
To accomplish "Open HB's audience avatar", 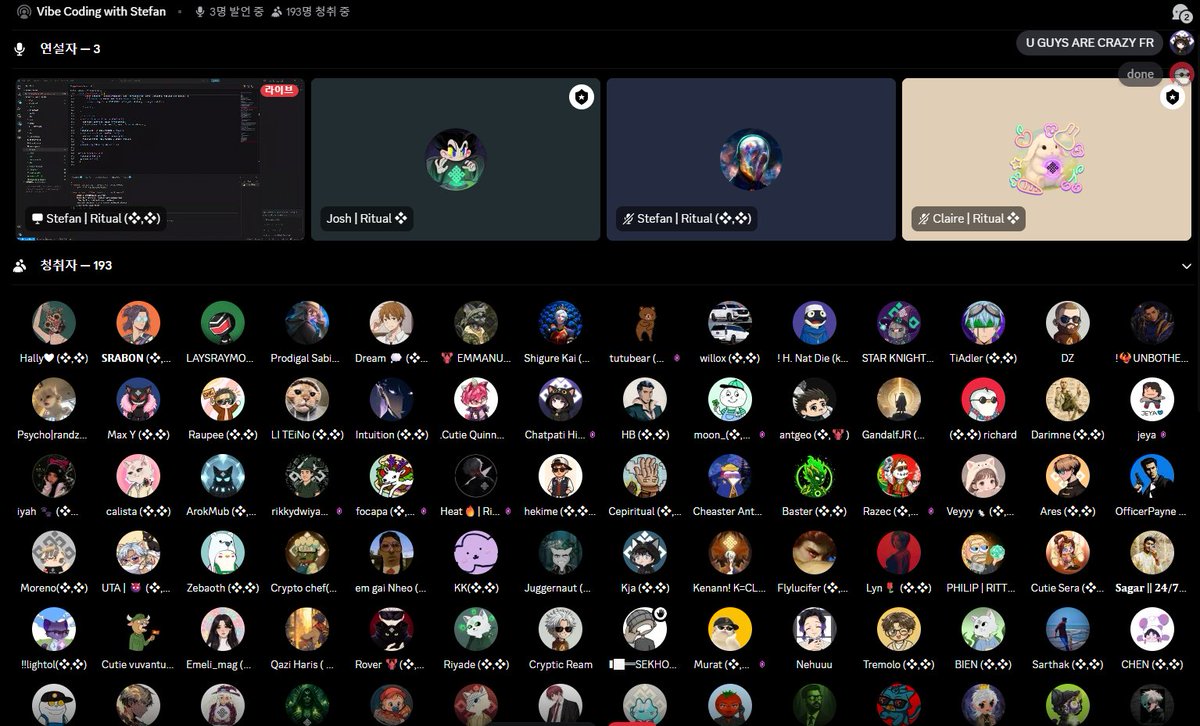I will [645, 400].
